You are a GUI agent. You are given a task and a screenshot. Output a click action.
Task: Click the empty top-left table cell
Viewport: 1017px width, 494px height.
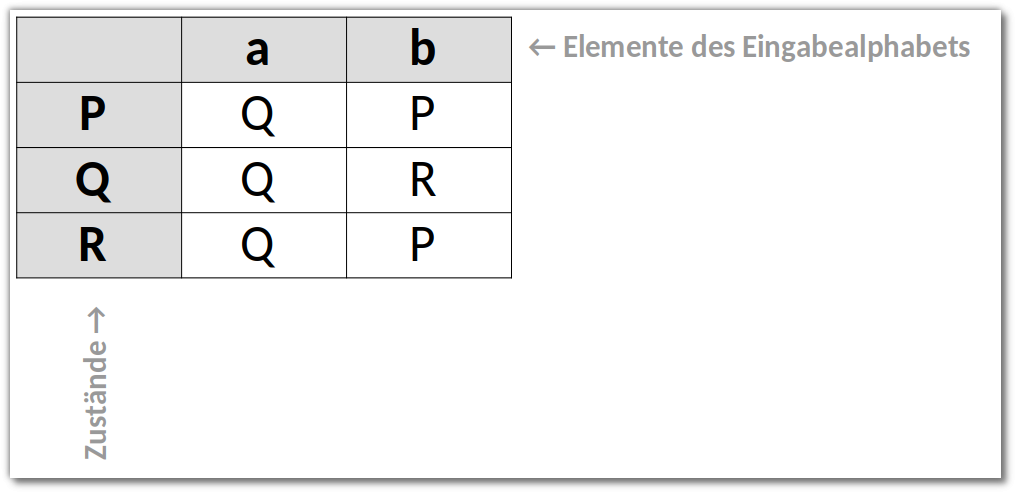pos(99,50)
